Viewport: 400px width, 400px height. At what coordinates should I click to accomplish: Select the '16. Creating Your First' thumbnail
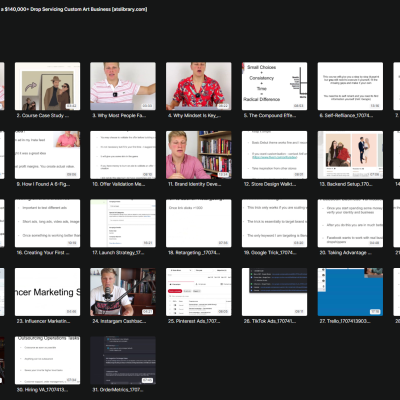(47, 223)
